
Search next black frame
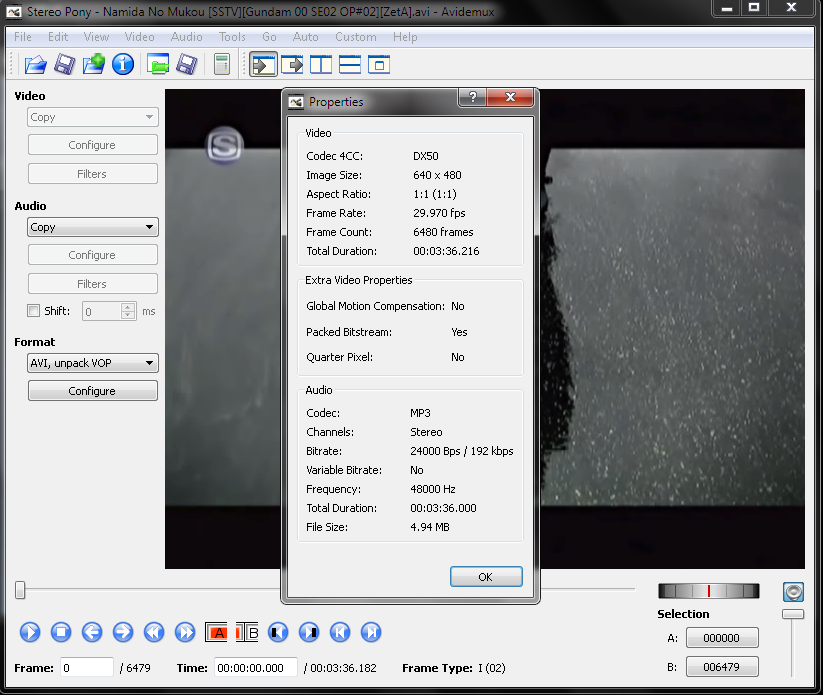coord(309,632)
